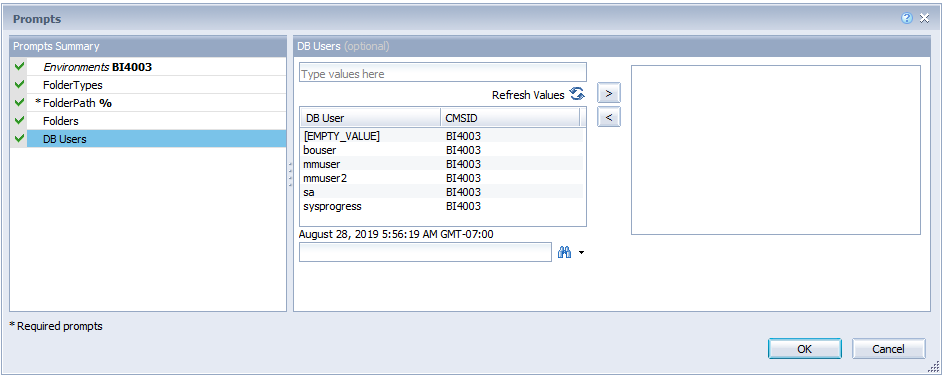This screenshot has width=945, height=378.
Task: Click the Prompts Summary panel header
Action: click(x=148, y=46)
